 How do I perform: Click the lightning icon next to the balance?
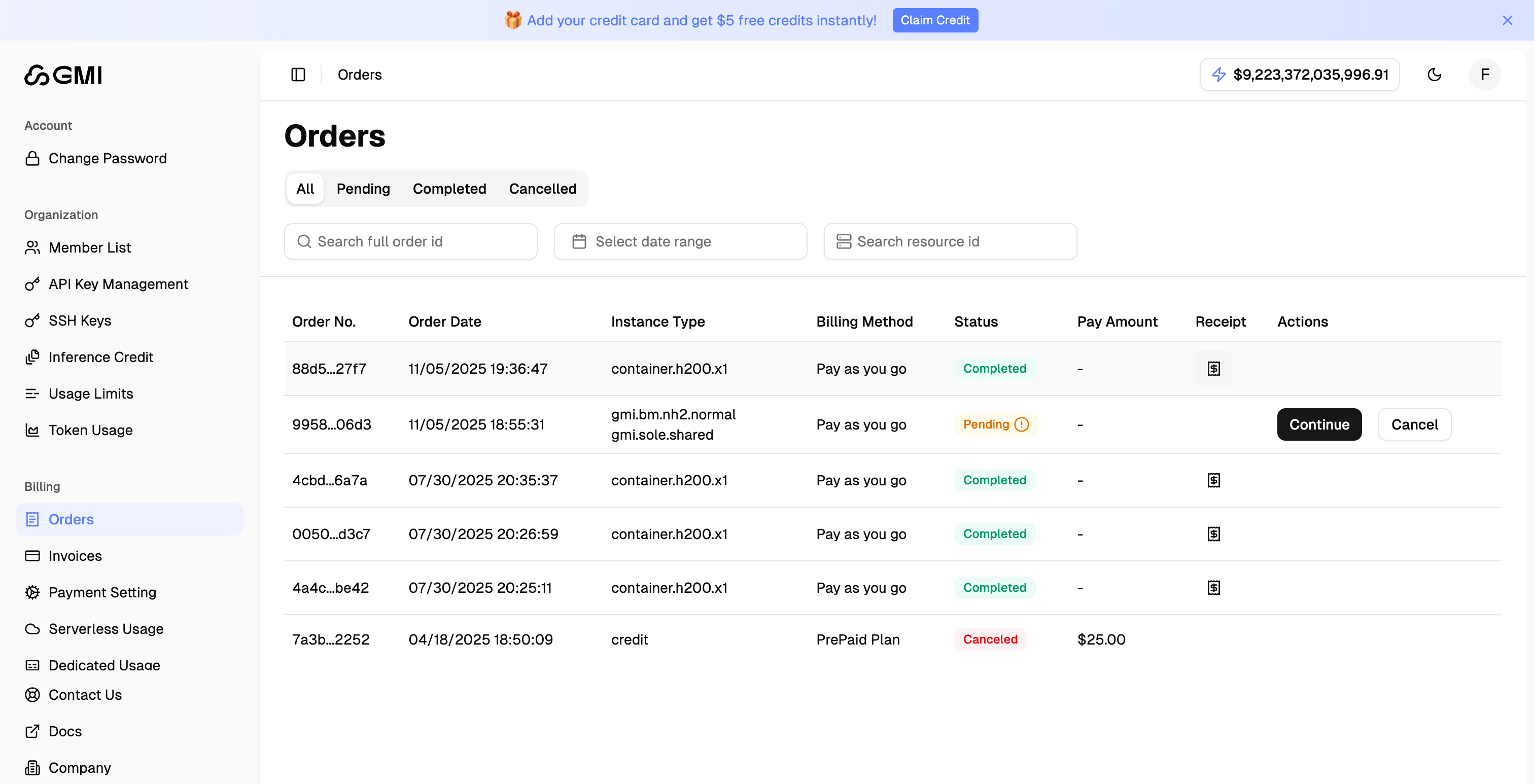[x=1219, y=75]
